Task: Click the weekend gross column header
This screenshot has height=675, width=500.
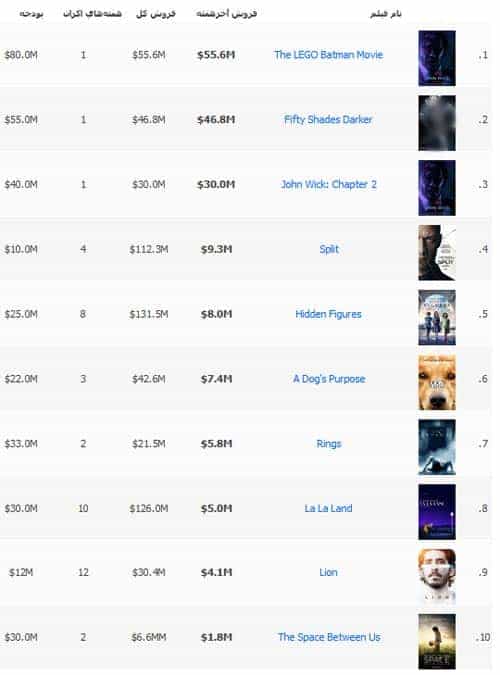Action: [x=227, y=14]
